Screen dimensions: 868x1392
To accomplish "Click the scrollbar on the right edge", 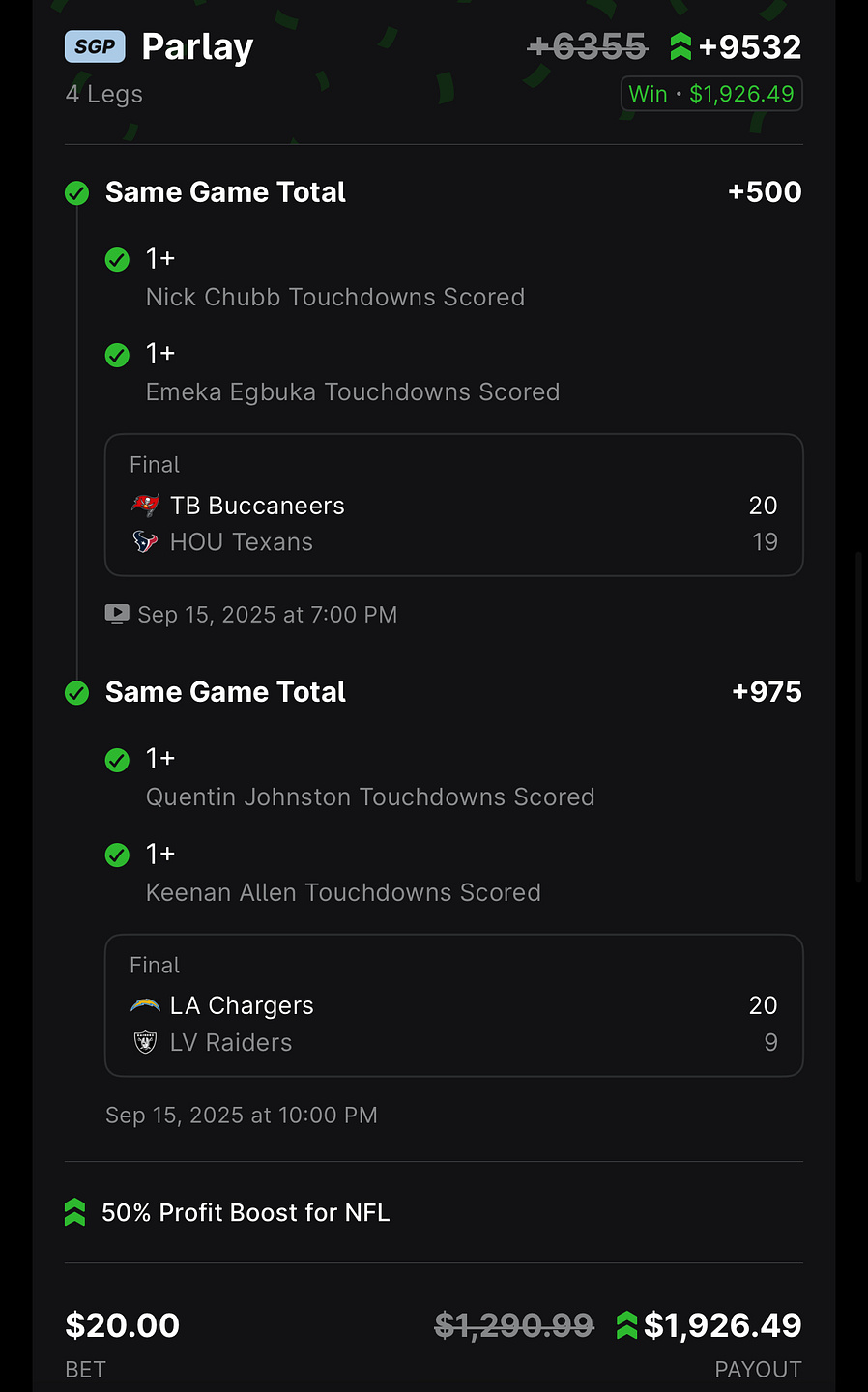I will (858, 715).
